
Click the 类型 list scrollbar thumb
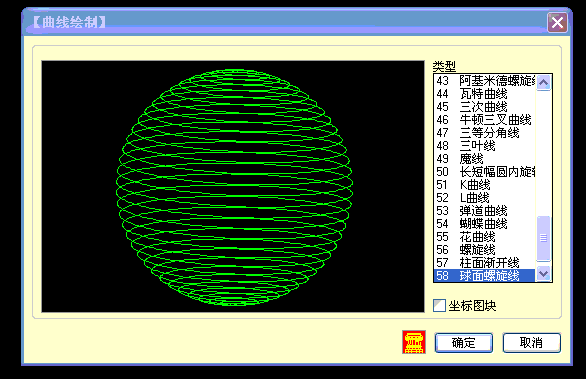543,238
